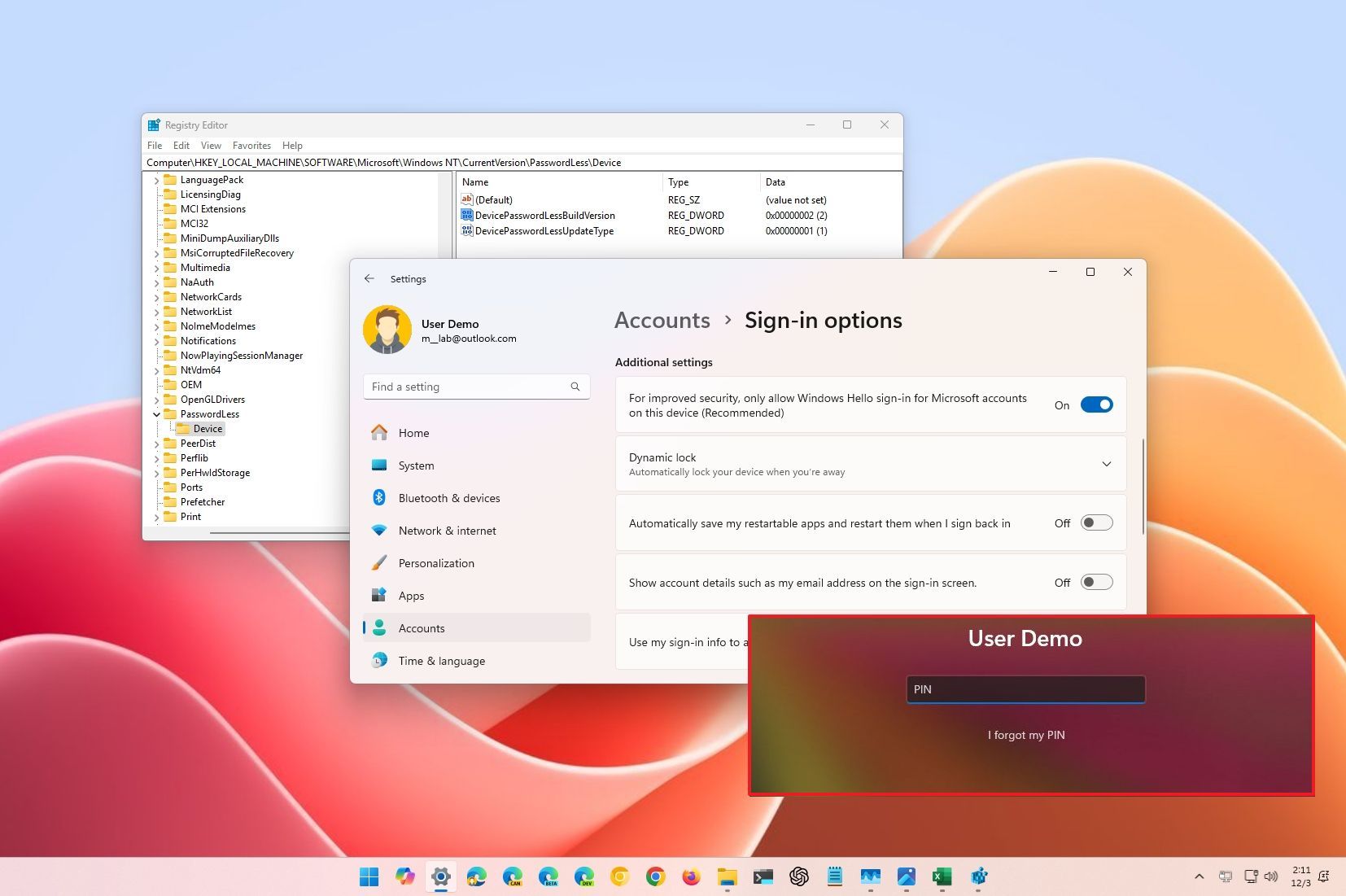Open Firefox from the taskbar

tap(691, 876)
